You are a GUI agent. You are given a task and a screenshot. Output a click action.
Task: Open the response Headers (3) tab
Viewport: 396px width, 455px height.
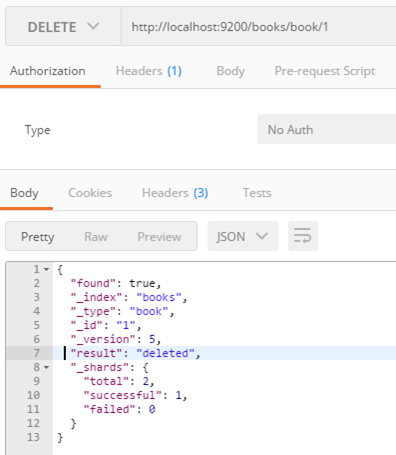[175, 193]
